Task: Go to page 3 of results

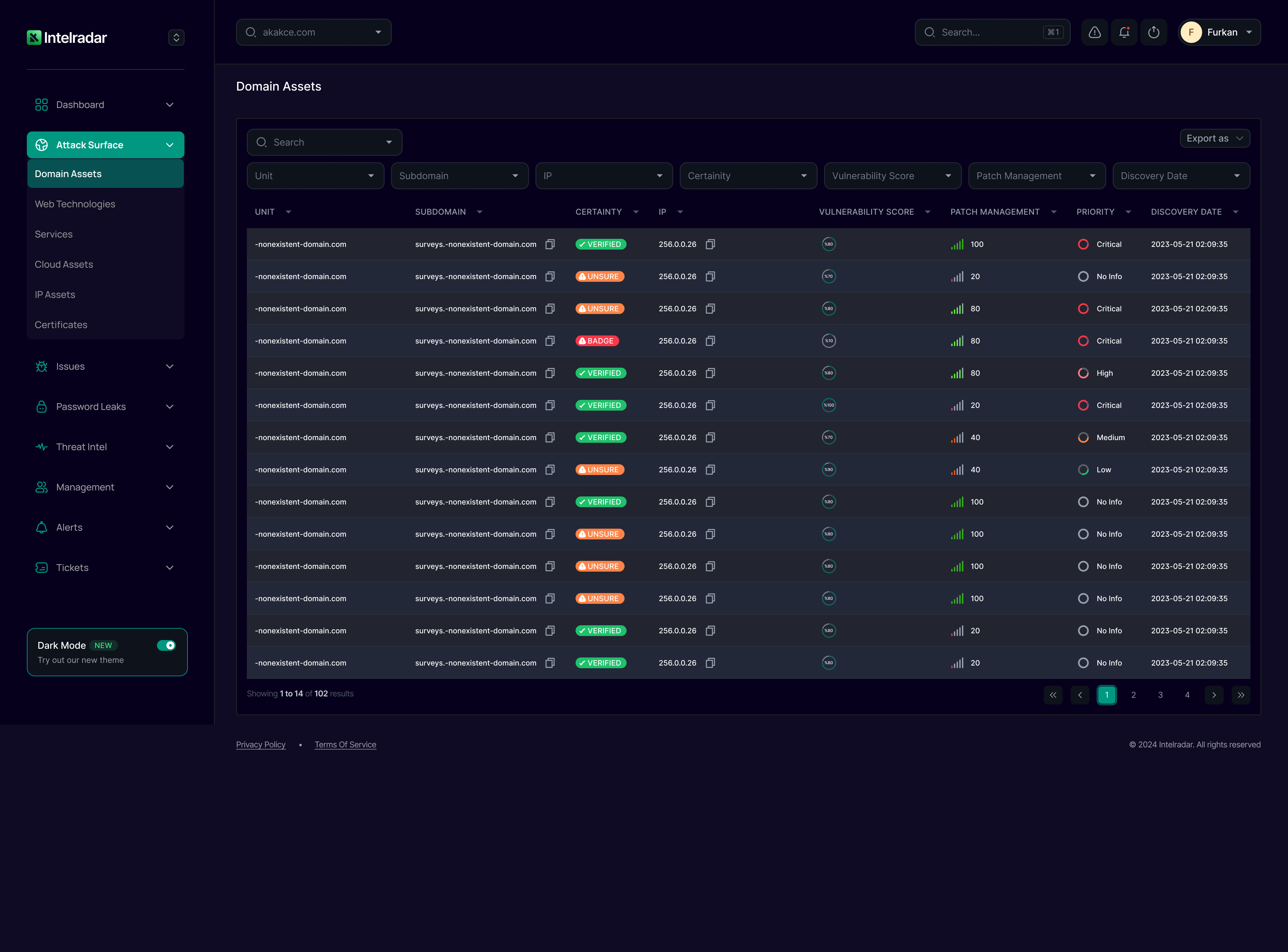Action: [x=1160, y=695]
